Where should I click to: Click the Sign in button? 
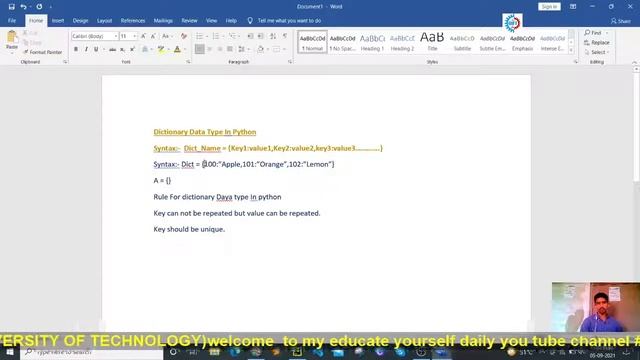coord(549,7)
